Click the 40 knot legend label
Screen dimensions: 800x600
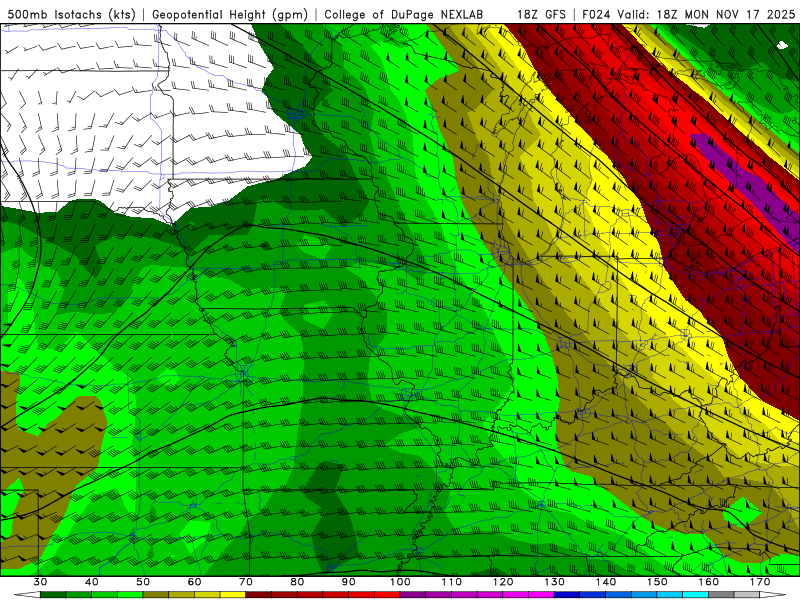point(92,582)
